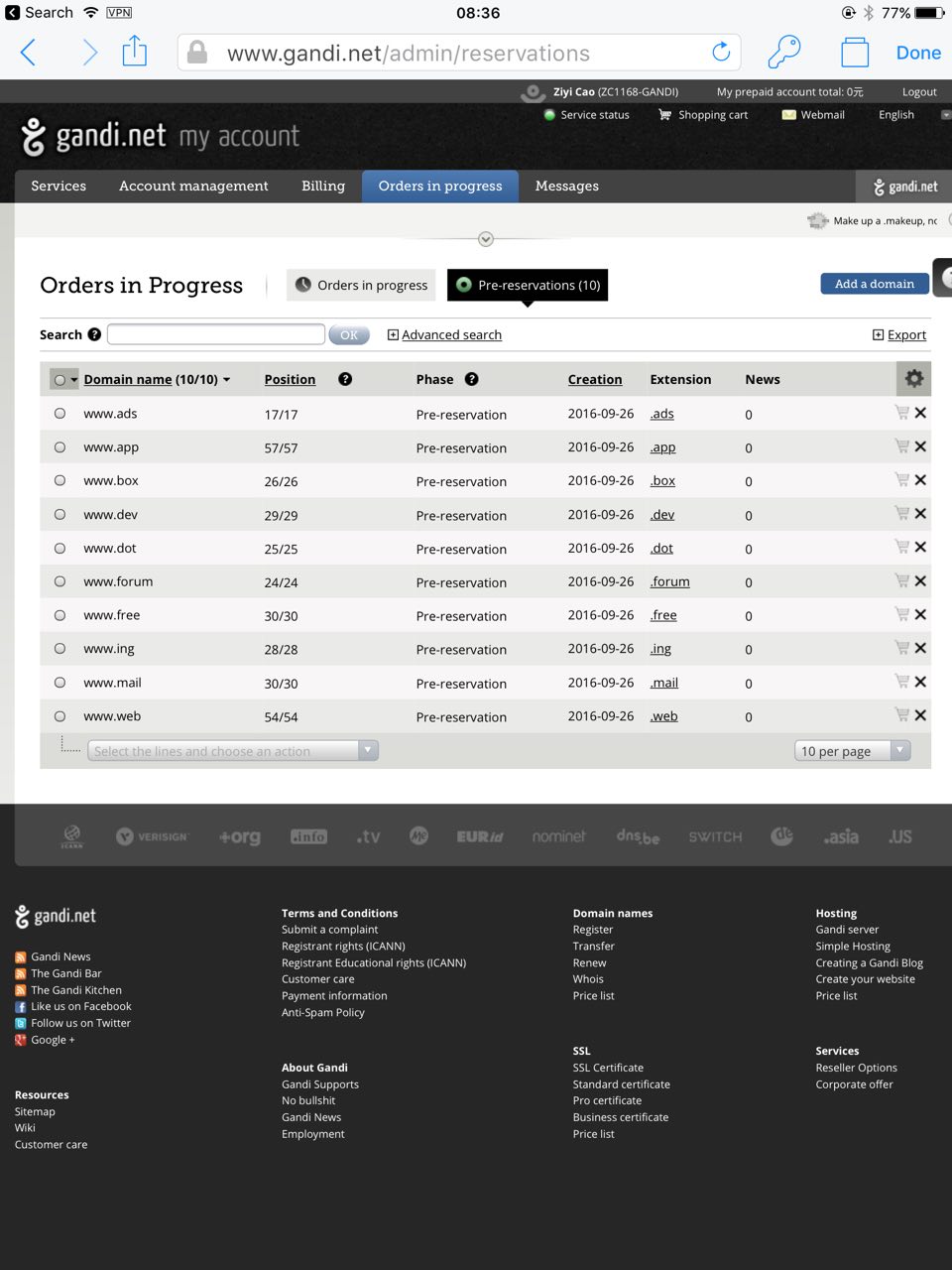
Task: Open the bulk action dropdown
Action: 233,751
